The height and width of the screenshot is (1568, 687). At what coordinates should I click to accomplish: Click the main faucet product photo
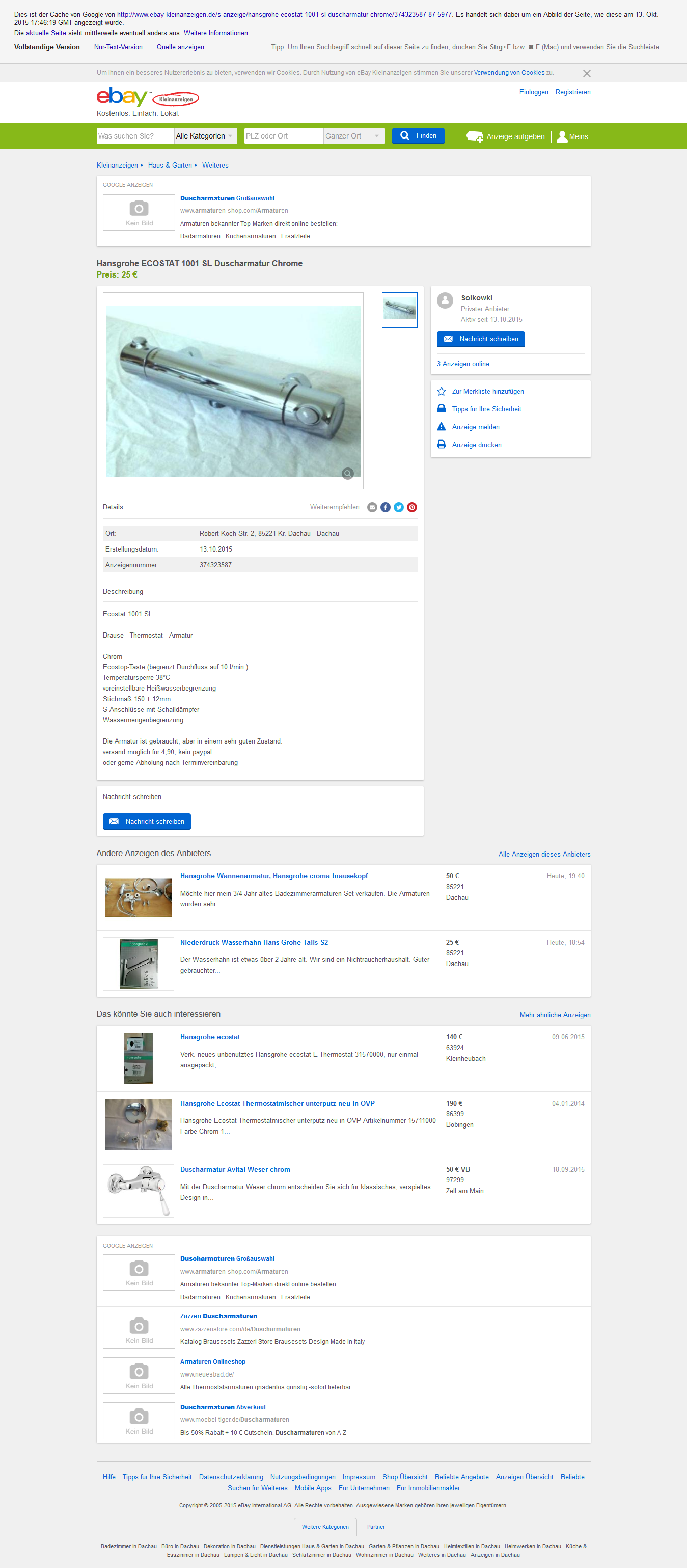(x=233, y=391)
